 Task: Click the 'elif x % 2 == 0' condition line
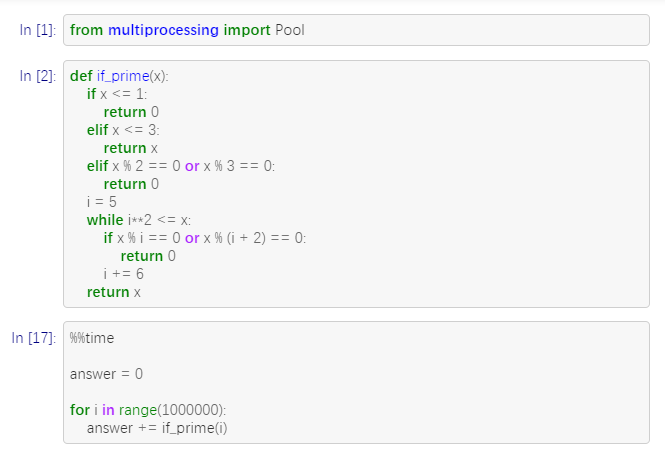pos(181,166)
